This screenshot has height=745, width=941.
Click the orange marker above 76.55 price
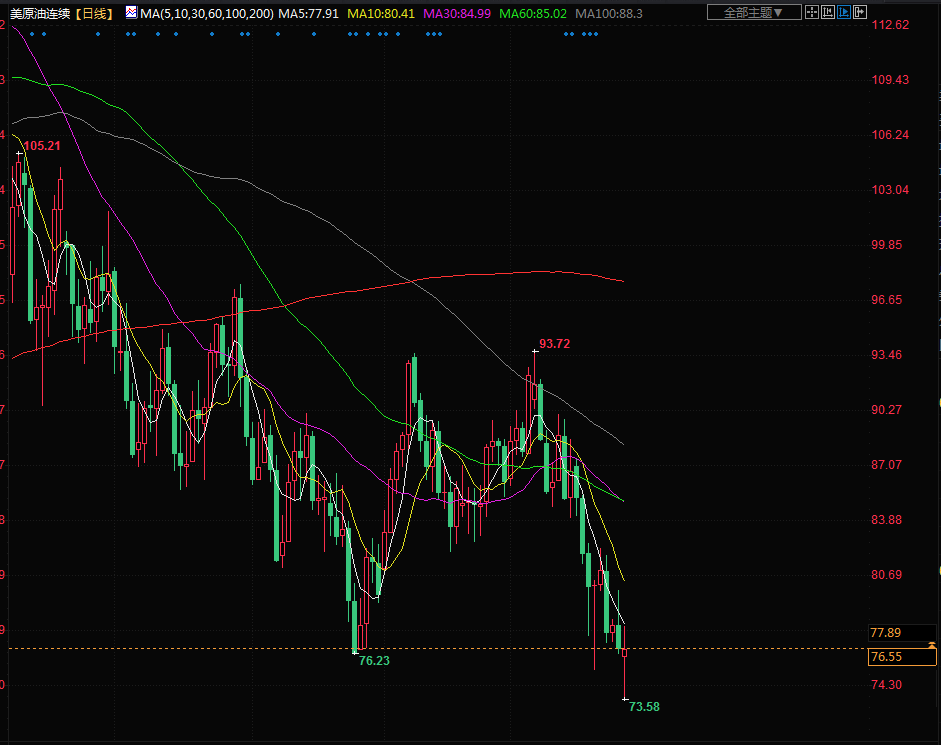932,645
